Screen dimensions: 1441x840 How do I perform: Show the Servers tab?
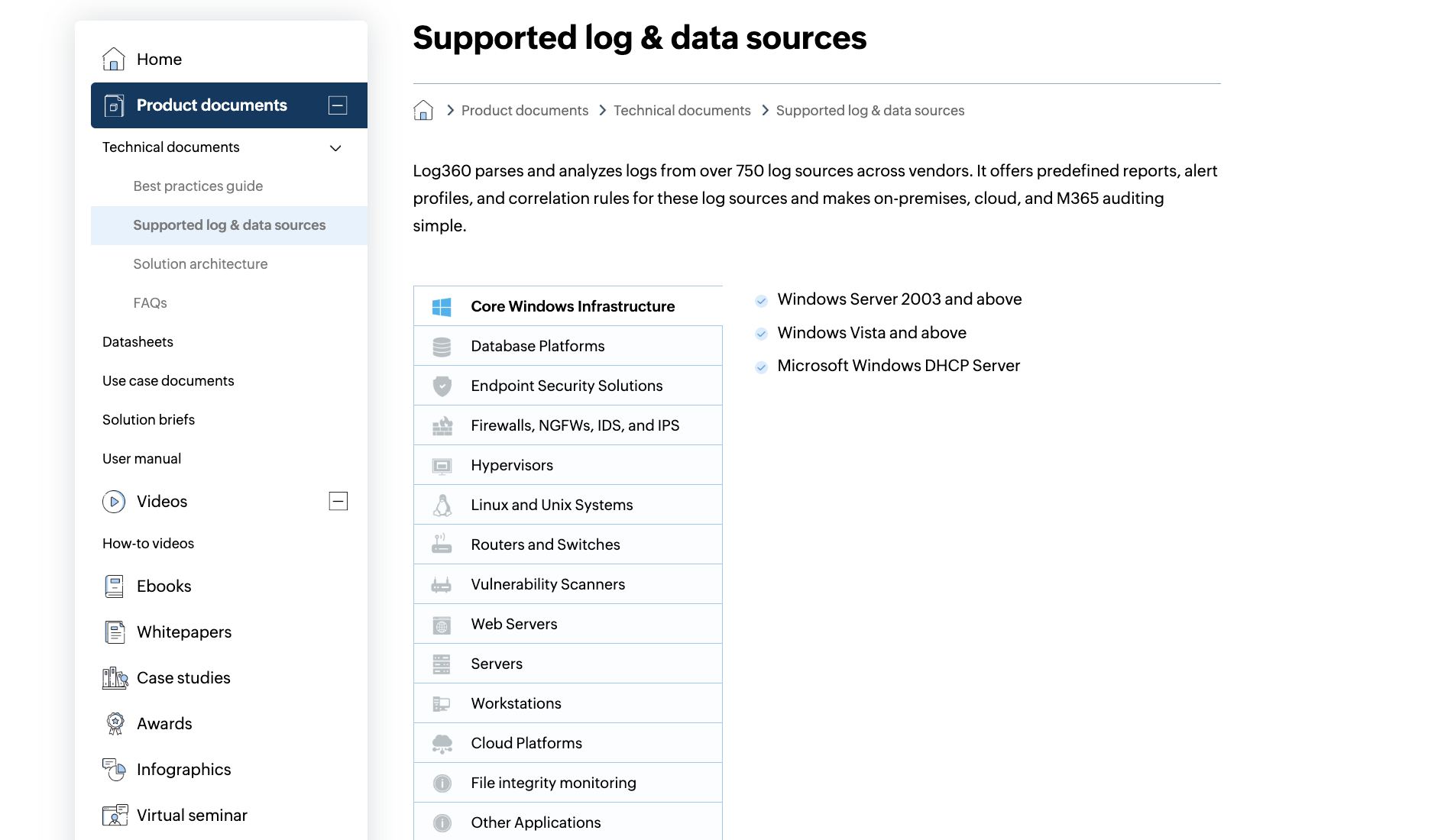568,664
